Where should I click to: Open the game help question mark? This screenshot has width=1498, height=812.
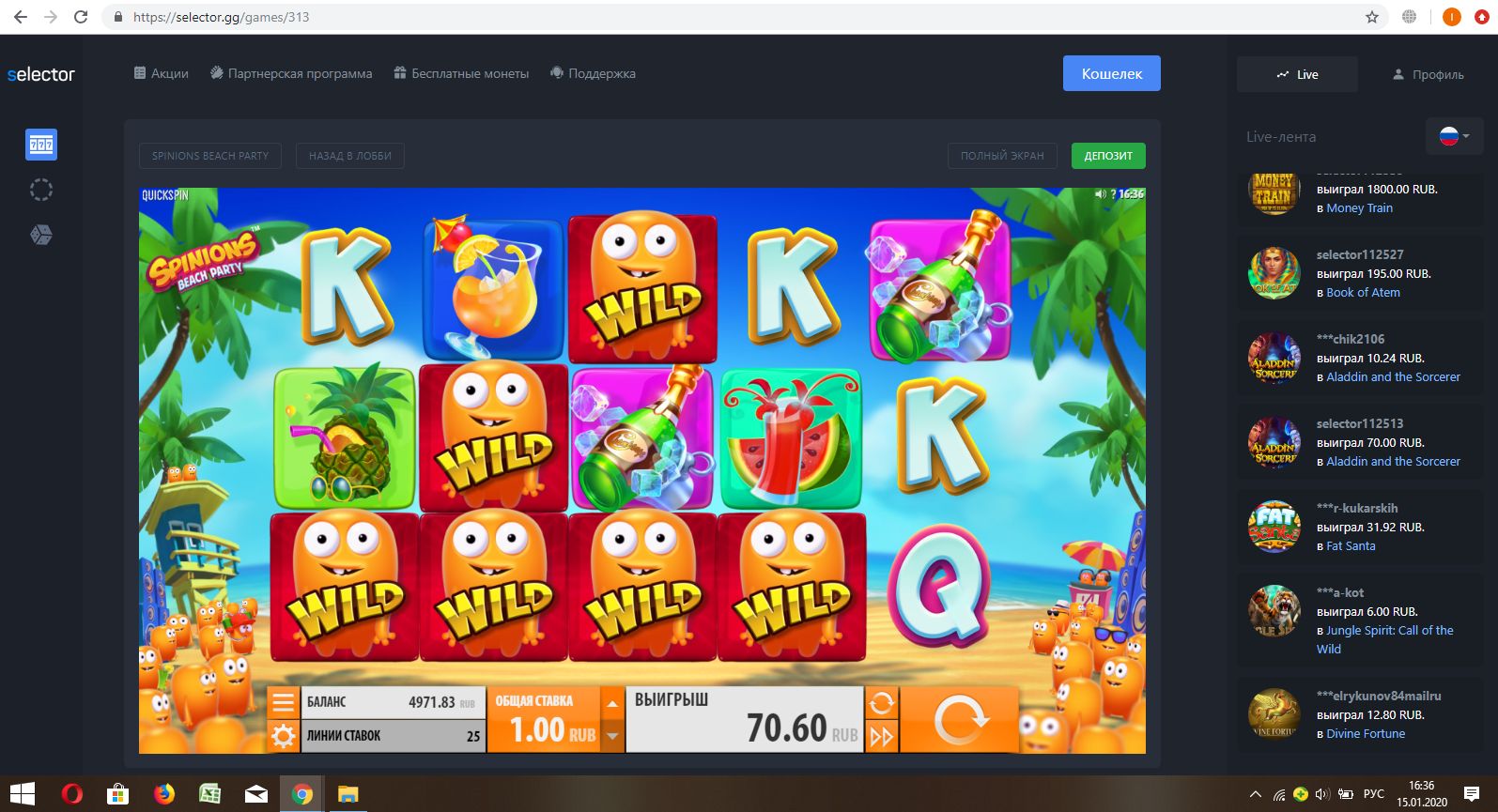(1113, 194)
